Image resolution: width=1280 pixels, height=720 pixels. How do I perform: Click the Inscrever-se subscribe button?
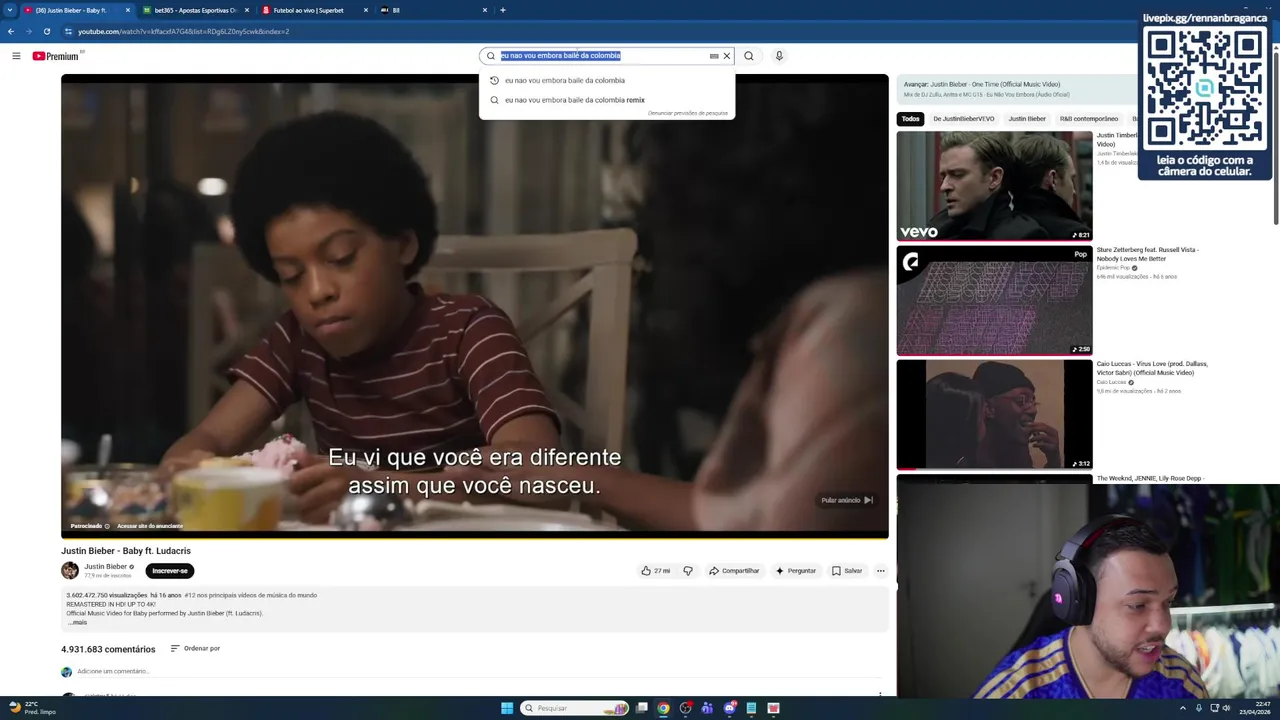click(170, 571)
